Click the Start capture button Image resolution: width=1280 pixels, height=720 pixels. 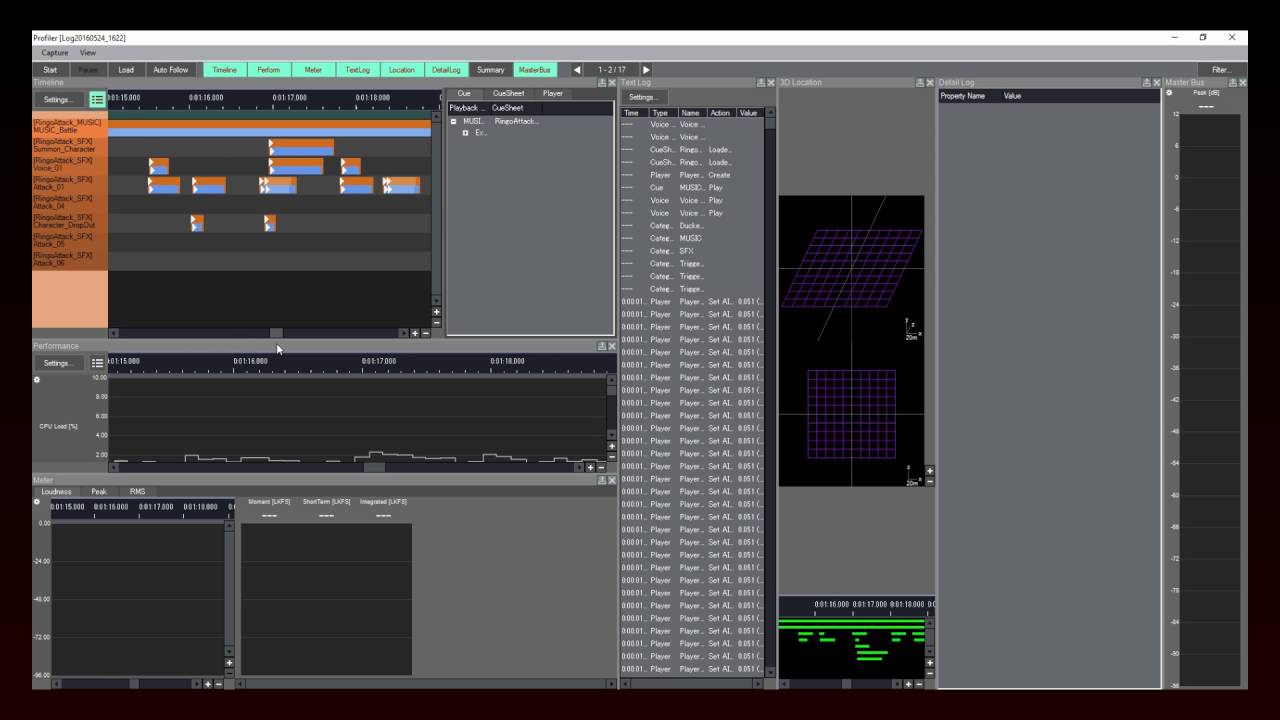[x=50, y=70]
